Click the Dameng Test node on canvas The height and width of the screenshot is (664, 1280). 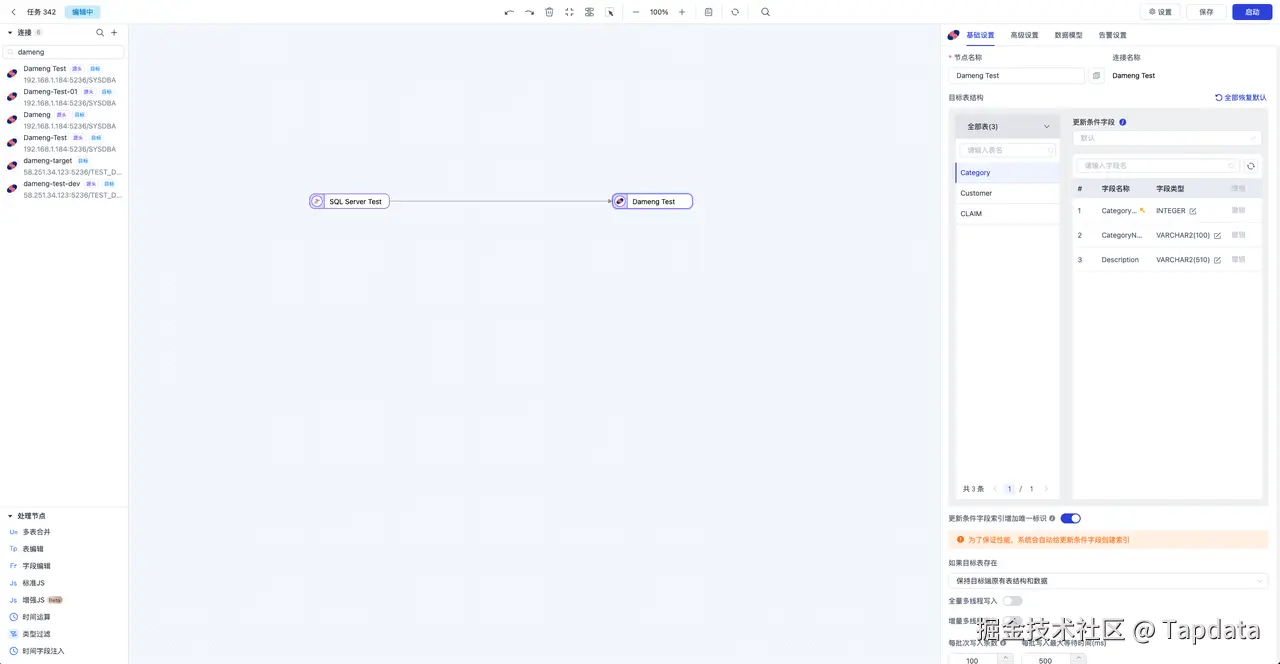(652, 201)
